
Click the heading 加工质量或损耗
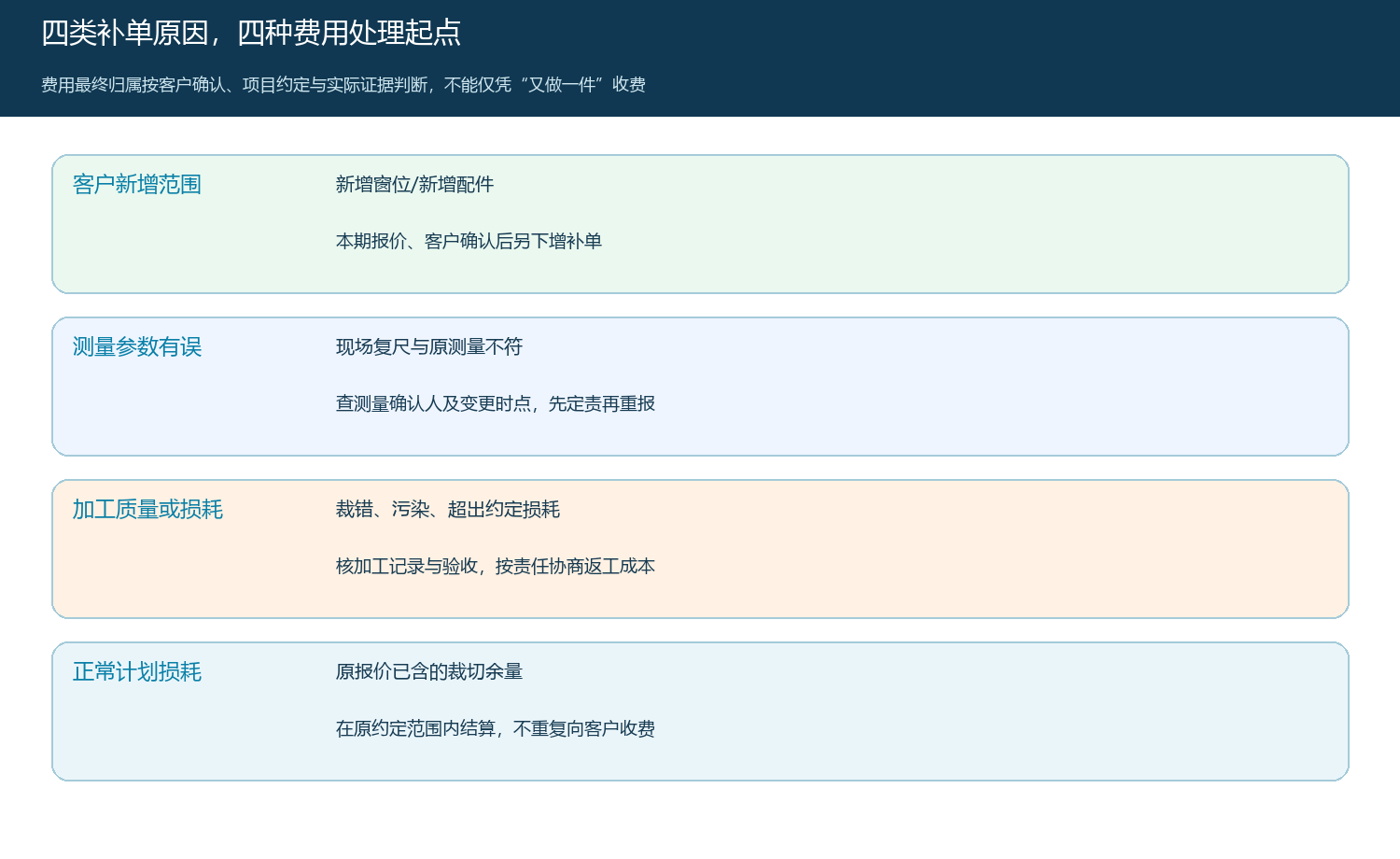click(147, 509)
